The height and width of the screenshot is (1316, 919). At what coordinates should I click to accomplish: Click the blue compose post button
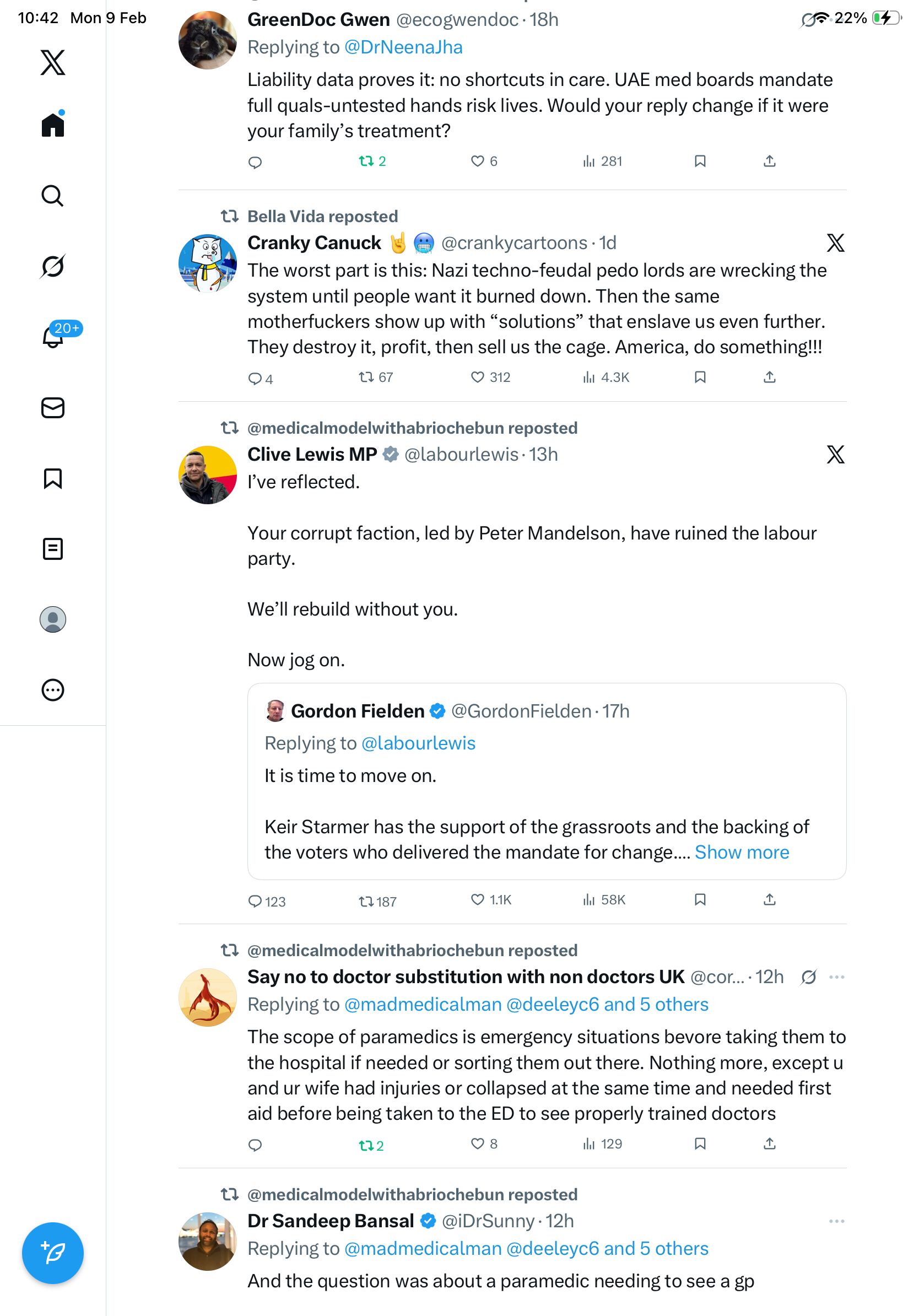pos(53,1253)
